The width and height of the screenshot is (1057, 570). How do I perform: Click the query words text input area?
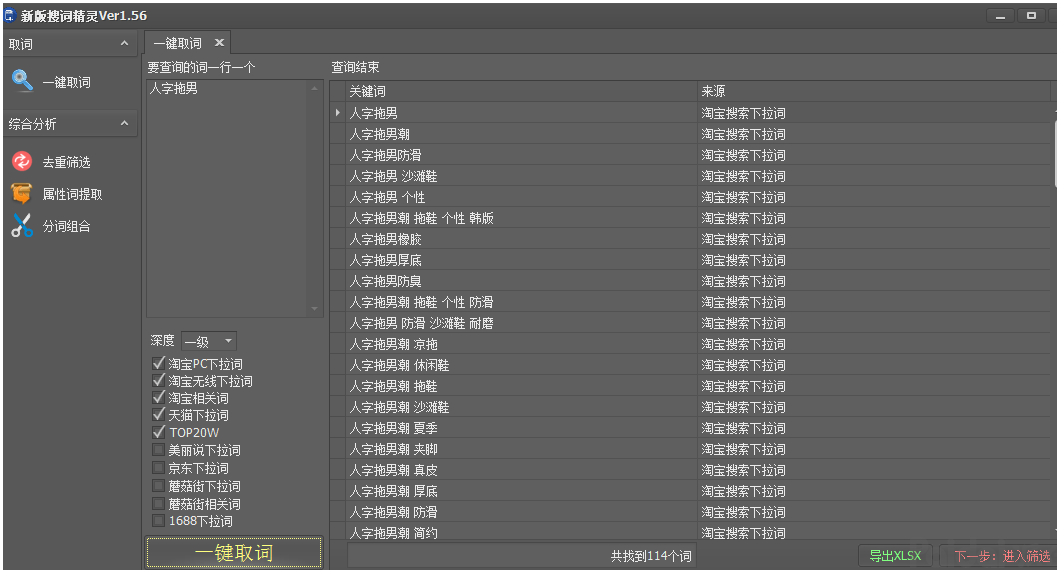[x=226, y=198]
